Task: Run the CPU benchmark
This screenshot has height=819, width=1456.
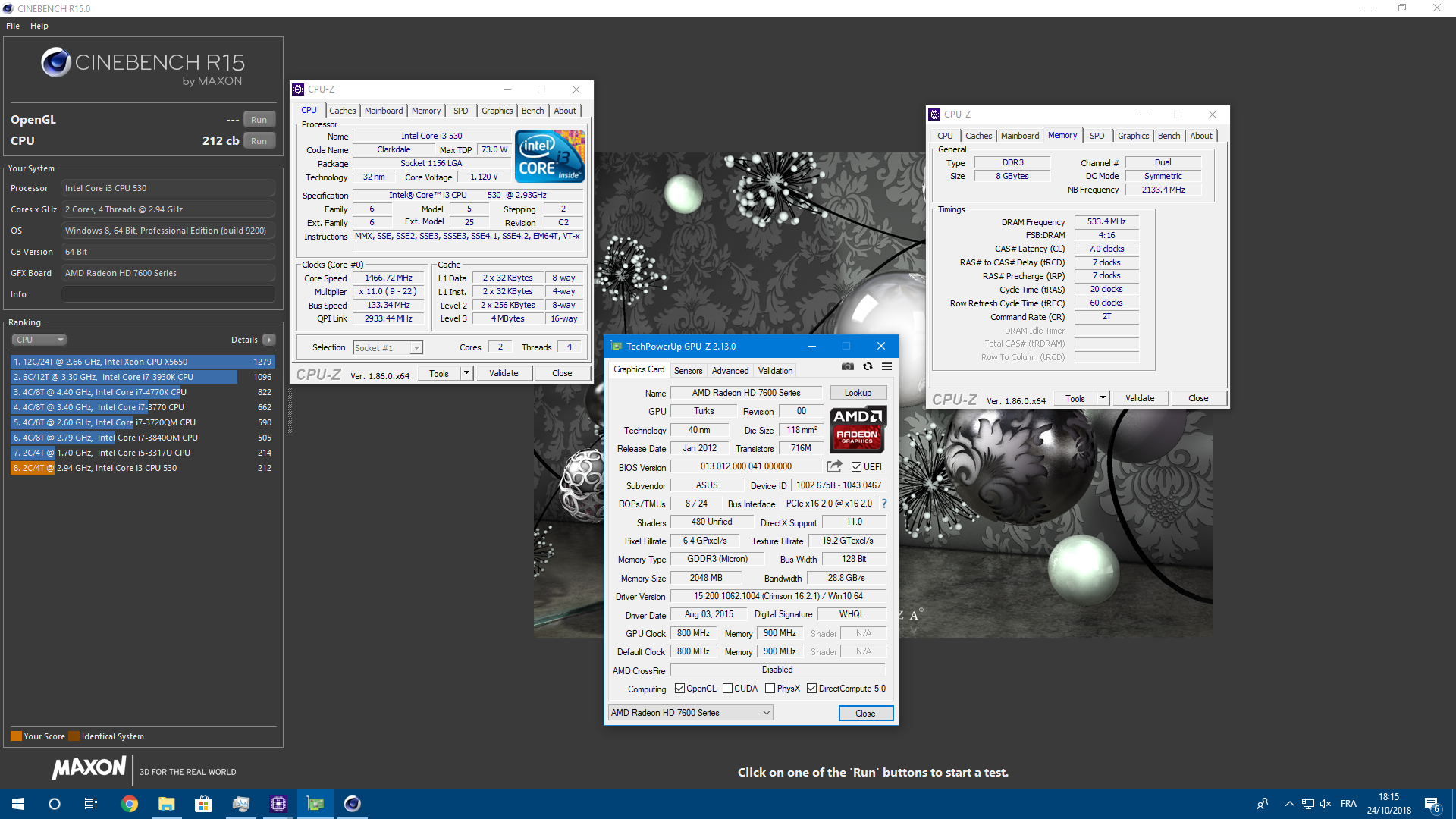Action: pyautogui.click(x=259, y=141)
